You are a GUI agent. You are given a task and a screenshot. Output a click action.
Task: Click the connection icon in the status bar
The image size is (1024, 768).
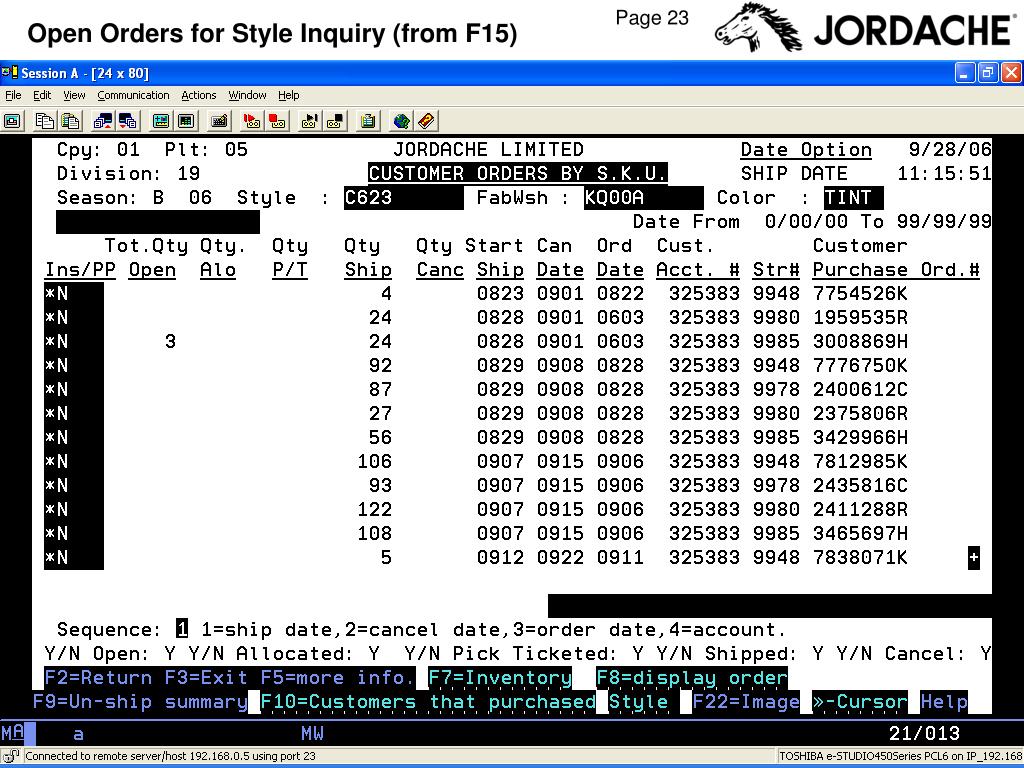click(11, 756)
